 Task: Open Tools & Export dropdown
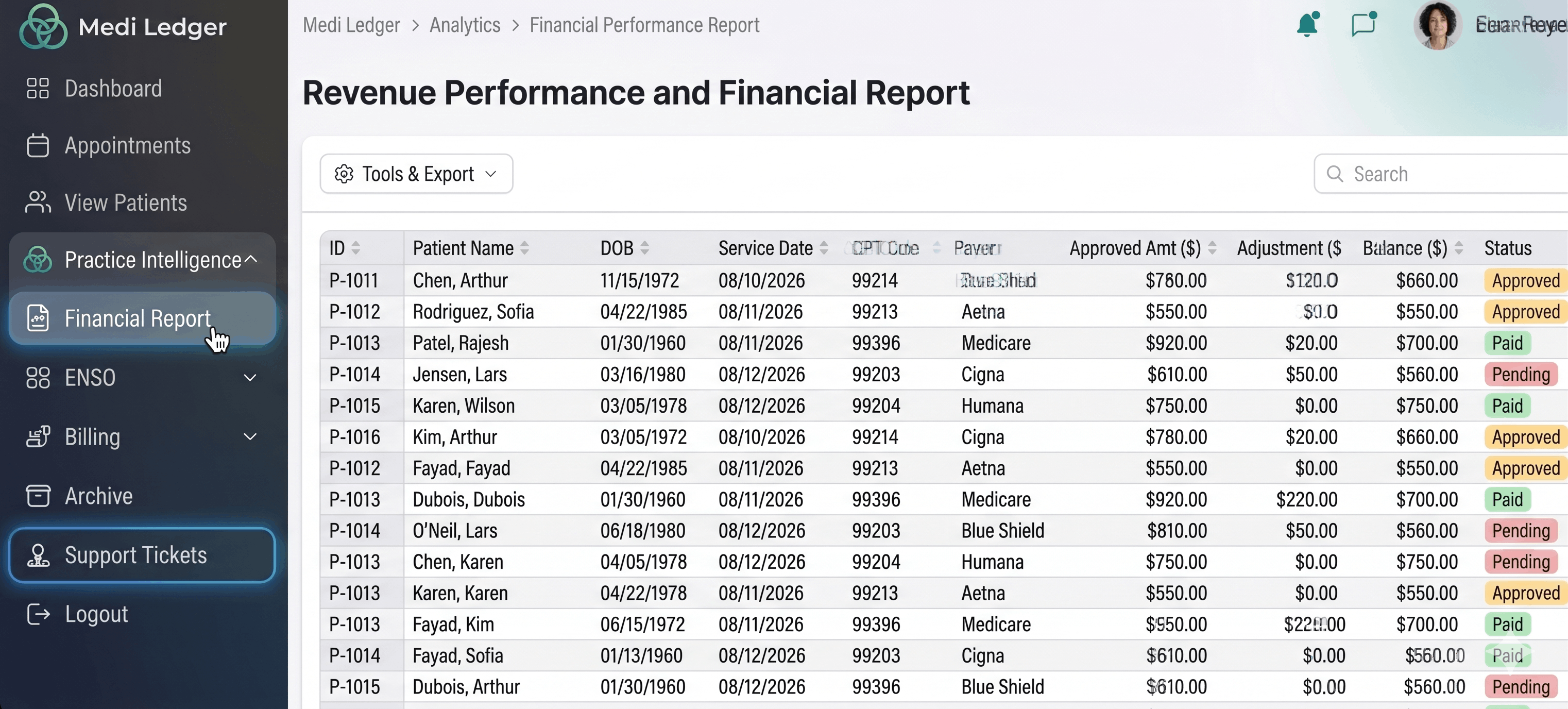click(416, 174)
